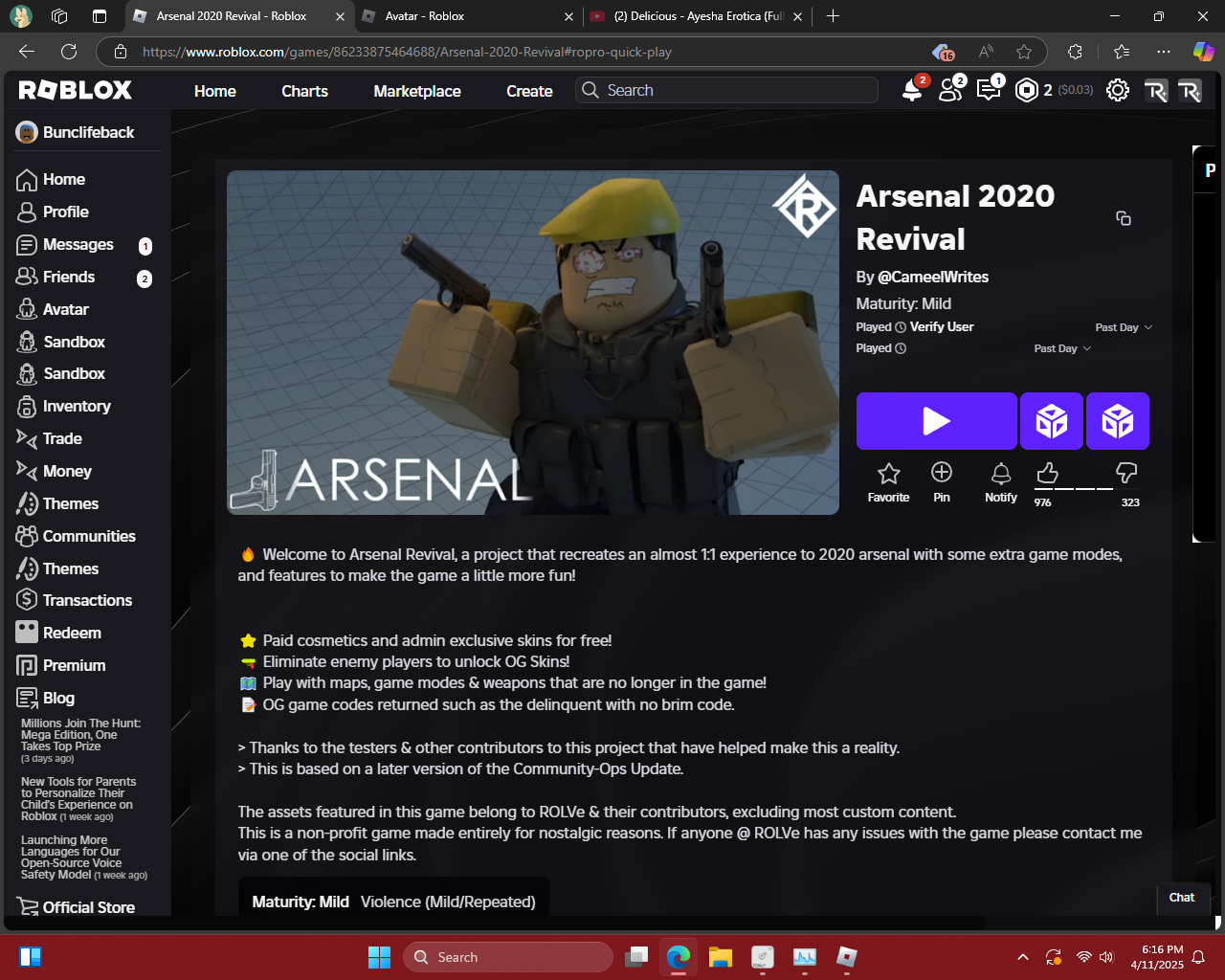Open the taskbar clock and calendar
Viewport: 1225px width, 980px height.
coord(1157,957)
